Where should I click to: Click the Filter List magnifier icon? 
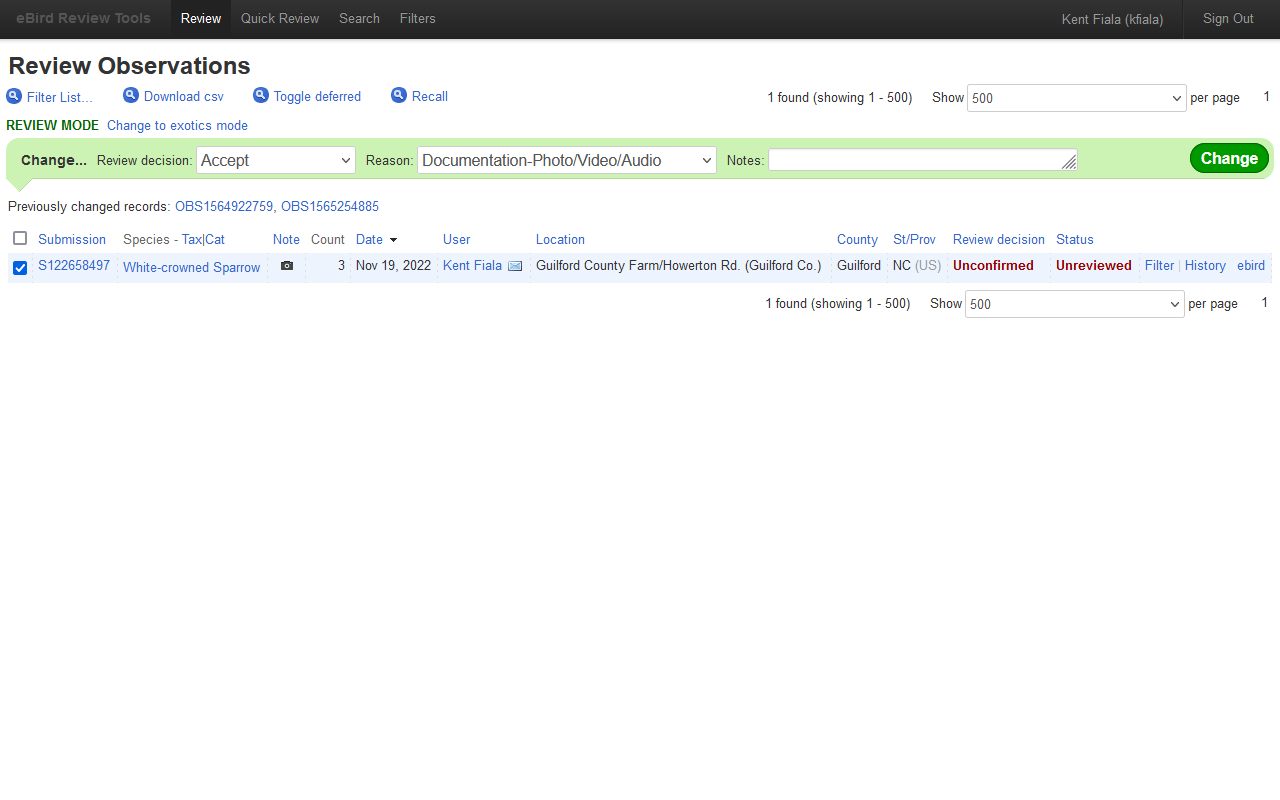coord(14,96)
